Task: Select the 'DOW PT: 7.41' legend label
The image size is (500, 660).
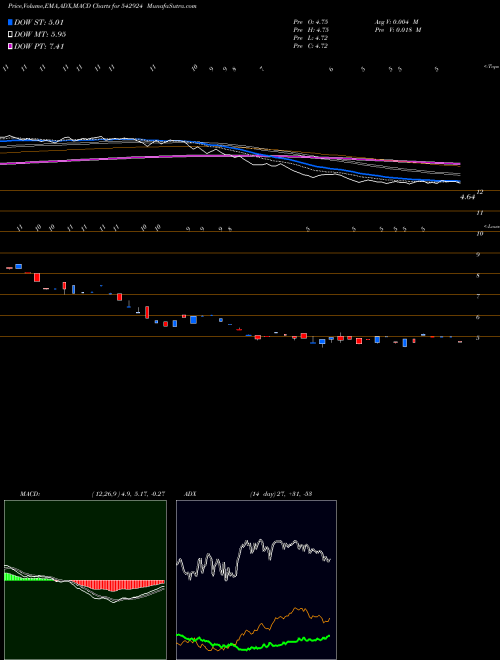Action: coord(39,46)
